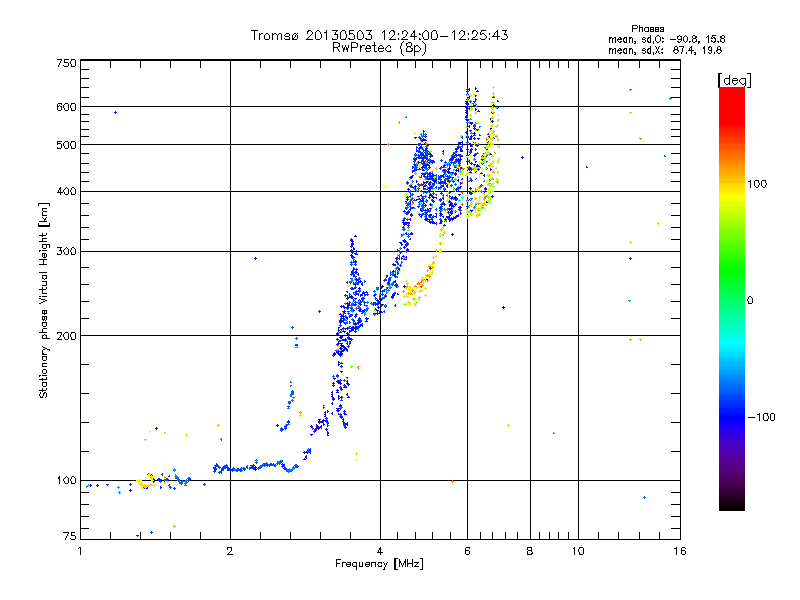This screenshot has height=600, width=800.
Task: Click the y-axis tick label "300"
Action: point(67,252)
